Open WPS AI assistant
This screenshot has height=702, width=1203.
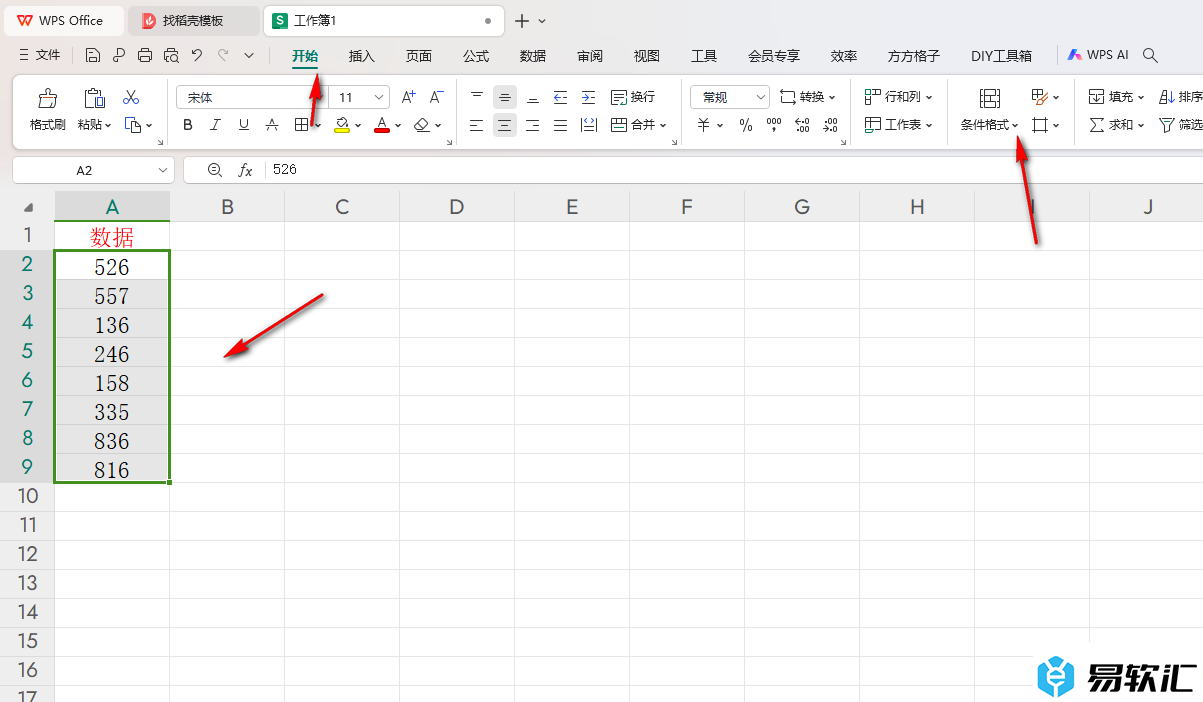1098,56
